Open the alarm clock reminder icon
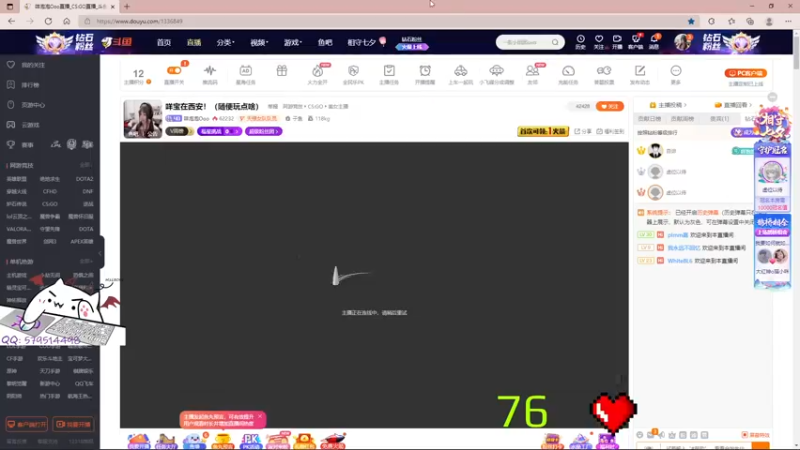Screen dimensions: 800x450 [x=425, y=70]
